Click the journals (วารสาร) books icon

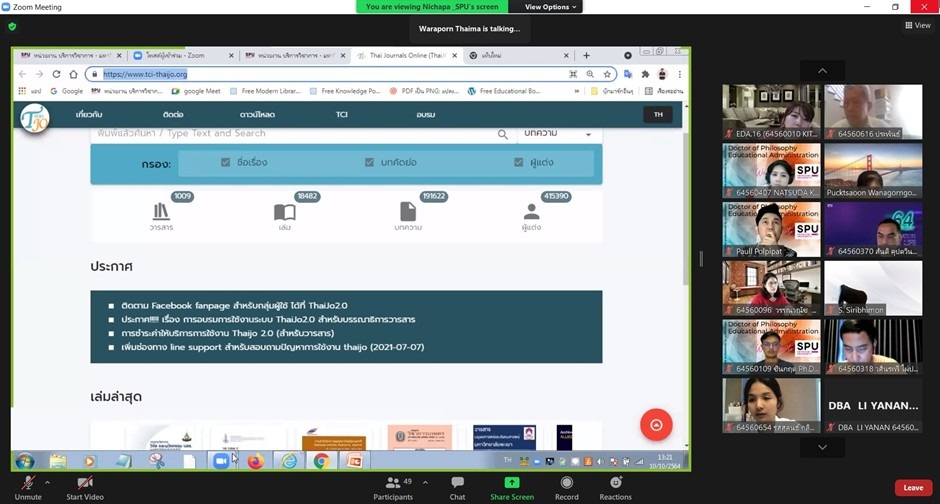point(161,211)
